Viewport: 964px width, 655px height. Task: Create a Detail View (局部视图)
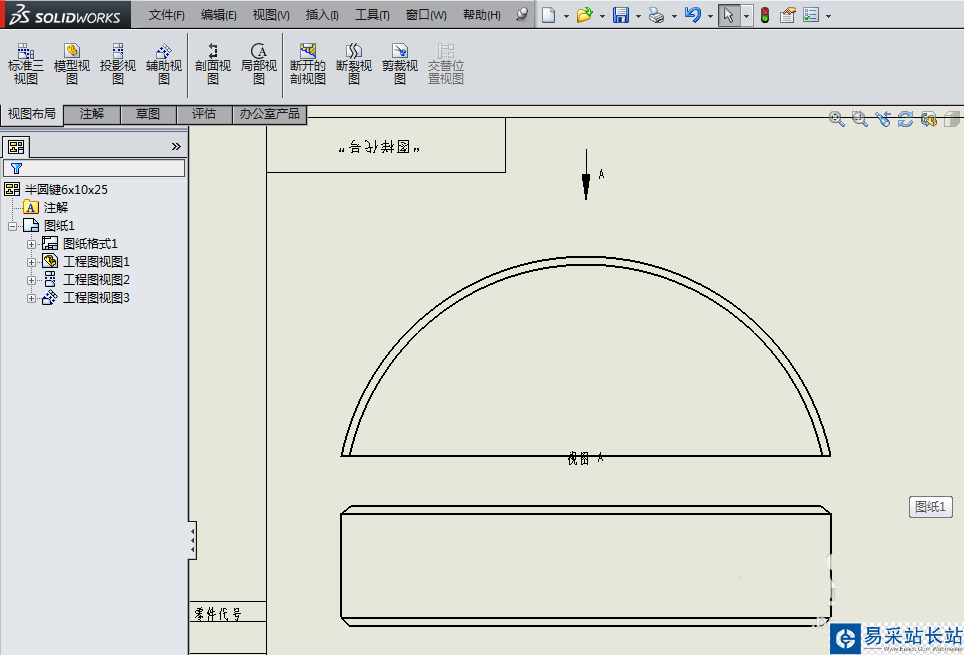259,64
